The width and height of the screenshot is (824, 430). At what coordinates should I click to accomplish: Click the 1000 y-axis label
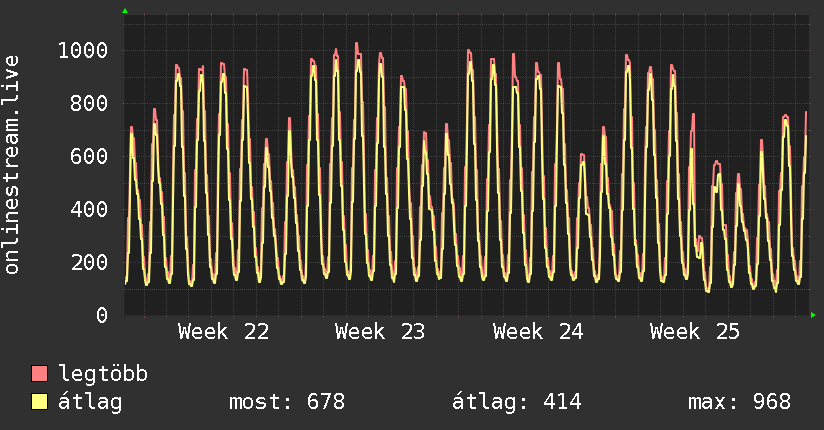tap(83, 51)
